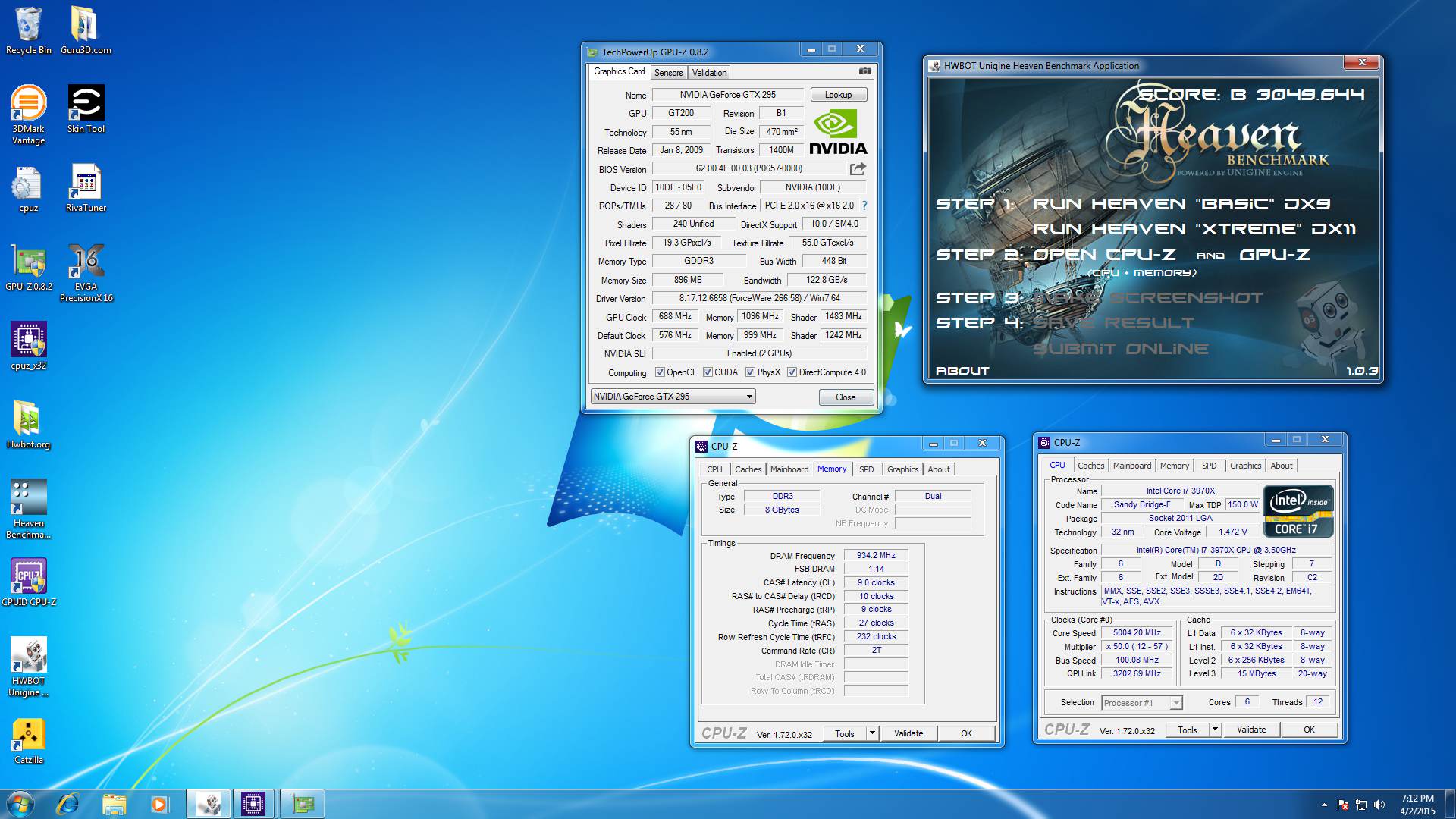Switch to CPU-Z taskbar item
The height and width of the screenshot is (819, 1456).
point(253,804)
